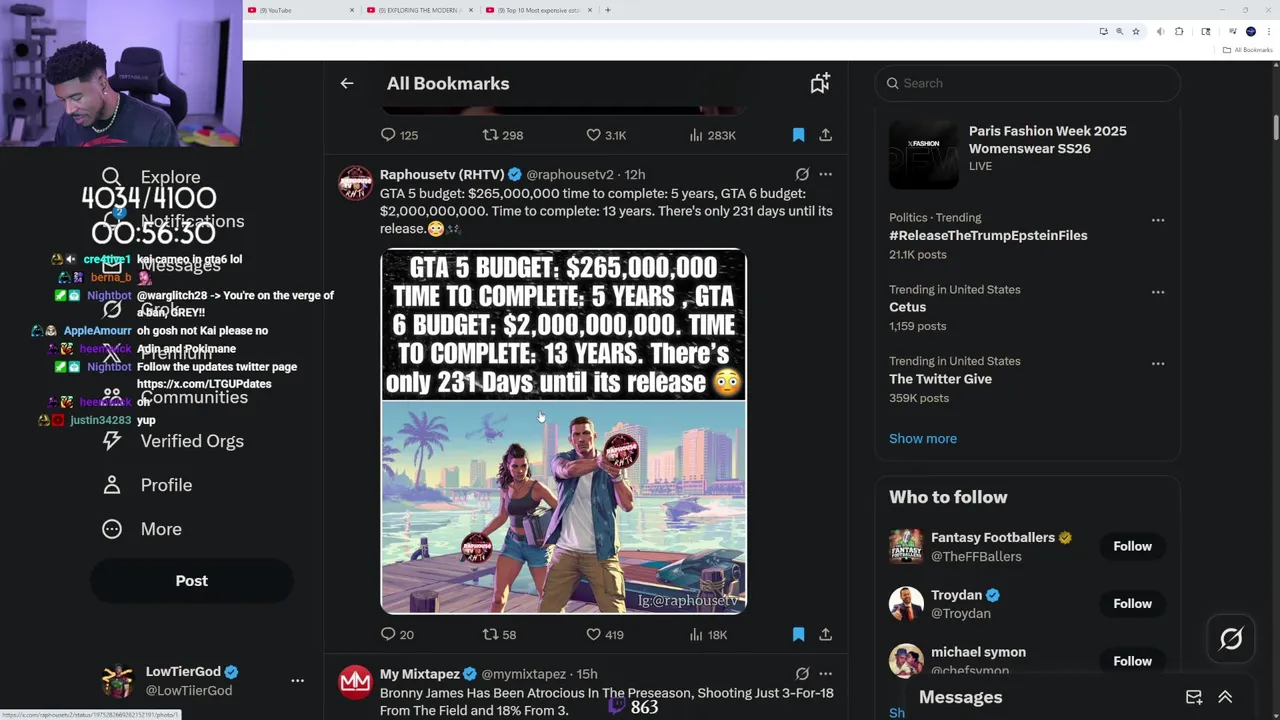Like the Raphousetv post with 419 likes

(605, 634)
